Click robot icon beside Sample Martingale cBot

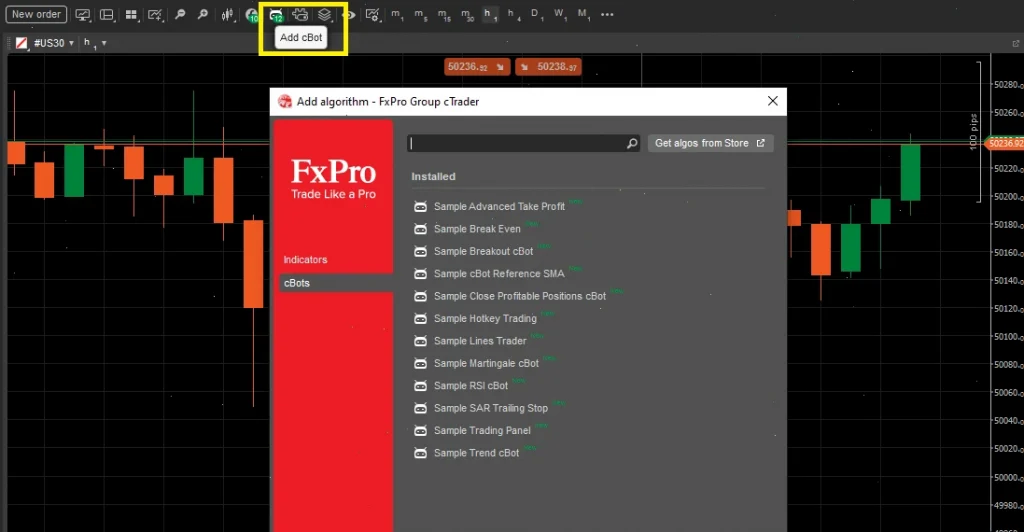point(421,363)
